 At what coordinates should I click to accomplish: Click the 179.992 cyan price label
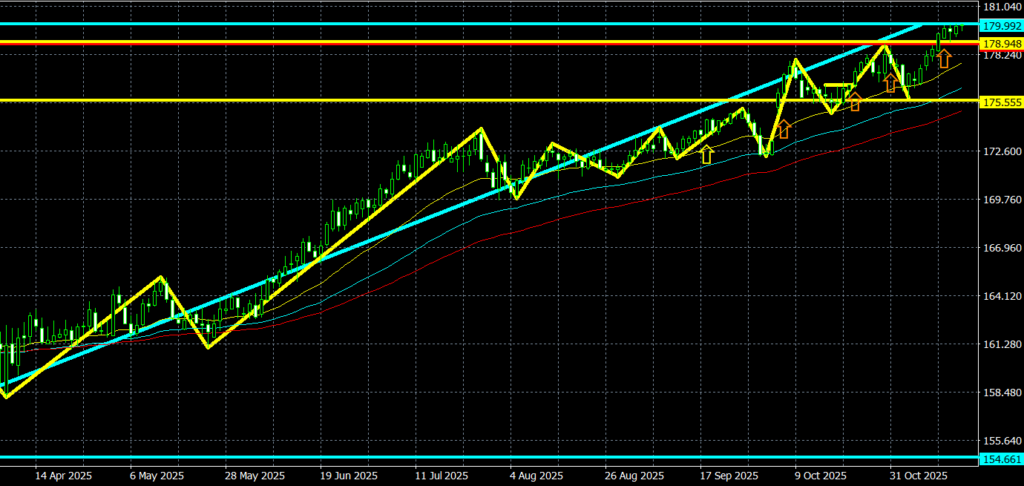pos(1000,26)
